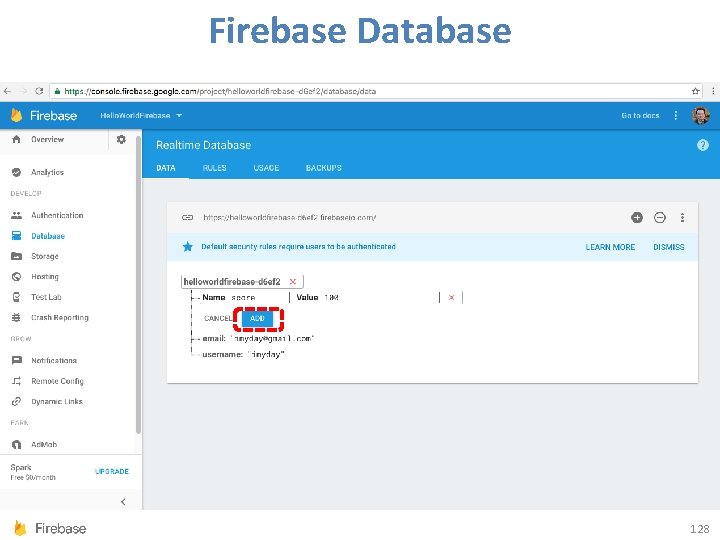The height and width of the screenshot is (540, 720).
Task: Select the email tree entry
Action: click(x=258, y=338)
